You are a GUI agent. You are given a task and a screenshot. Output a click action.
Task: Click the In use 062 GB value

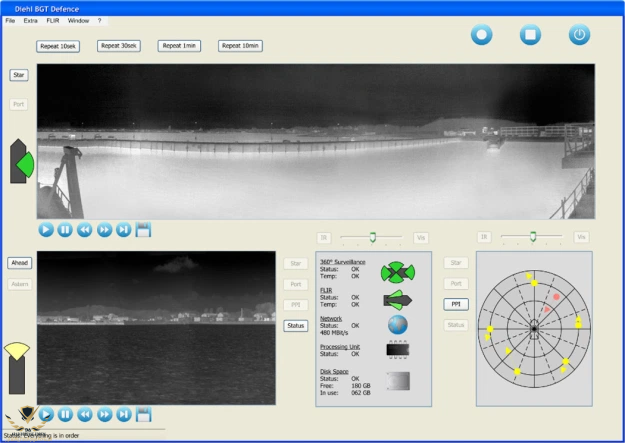click(361, 393)
